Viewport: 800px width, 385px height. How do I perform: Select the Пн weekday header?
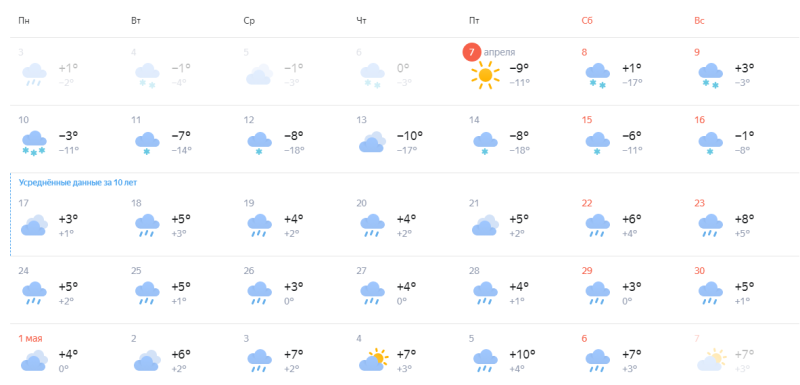[x=23, y=21]
